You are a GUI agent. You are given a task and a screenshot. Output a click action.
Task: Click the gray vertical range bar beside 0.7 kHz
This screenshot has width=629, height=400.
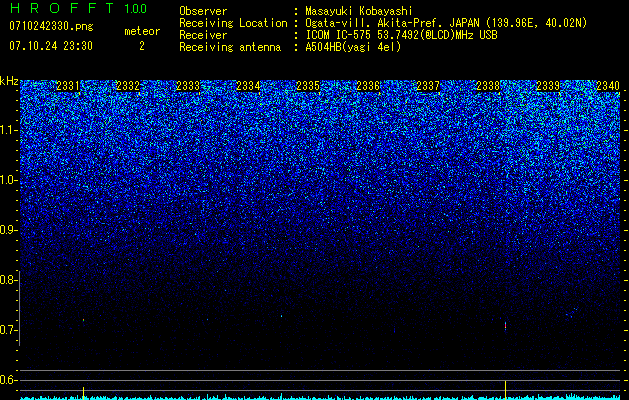20,308
